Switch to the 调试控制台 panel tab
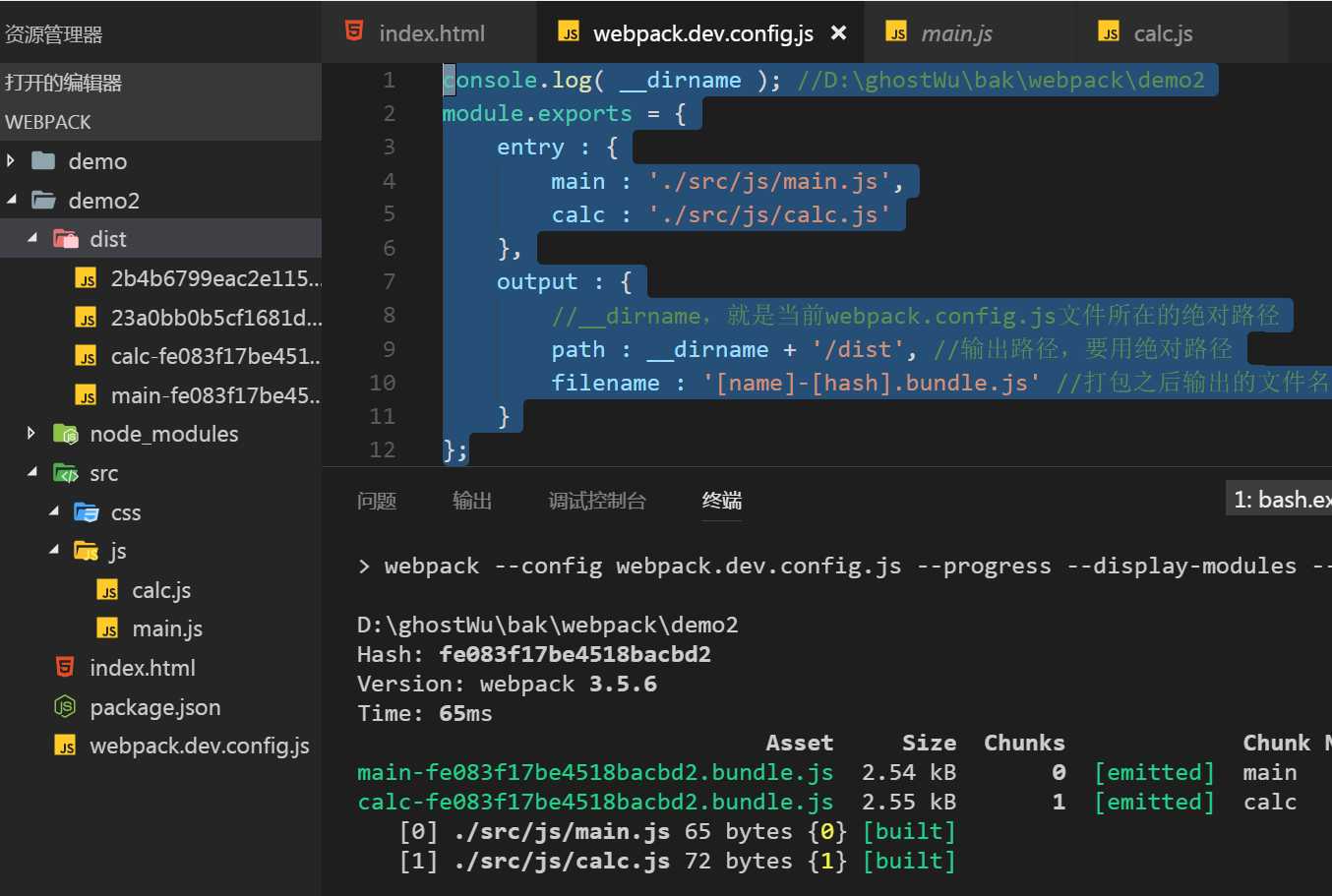Viewport: 1332px width, 896px height. 597,501
